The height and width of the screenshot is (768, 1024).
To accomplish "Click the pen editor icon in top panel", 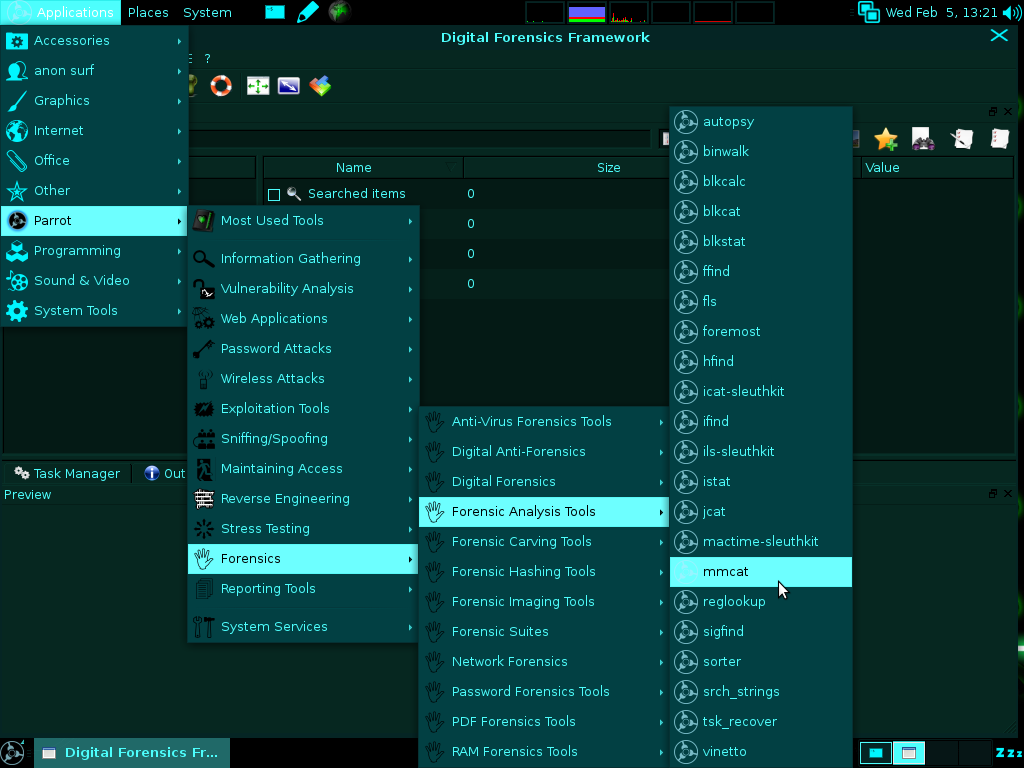I will [x=308, y=12].
